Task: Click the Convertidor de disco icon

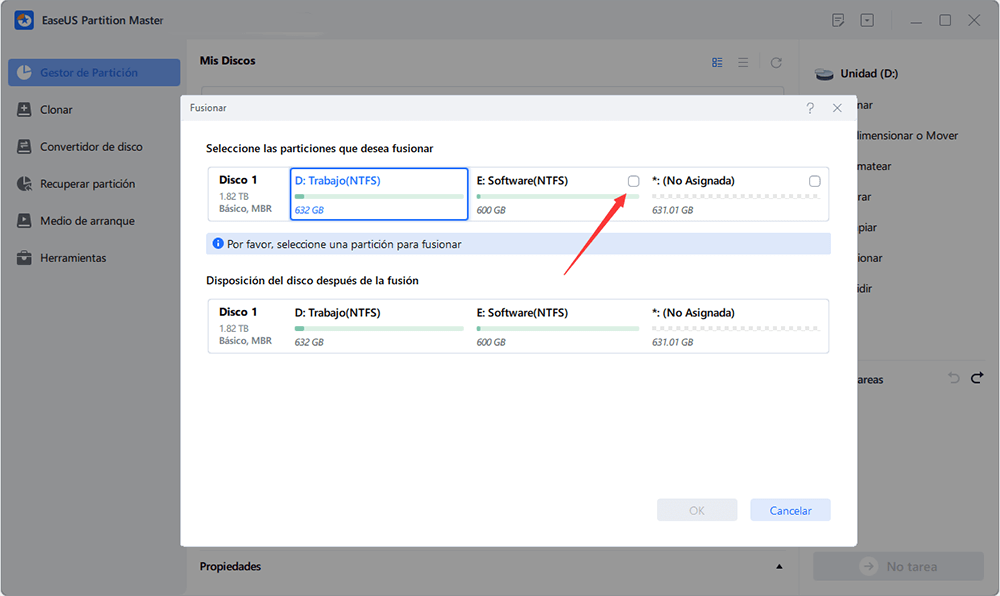Action: point(24,147)
